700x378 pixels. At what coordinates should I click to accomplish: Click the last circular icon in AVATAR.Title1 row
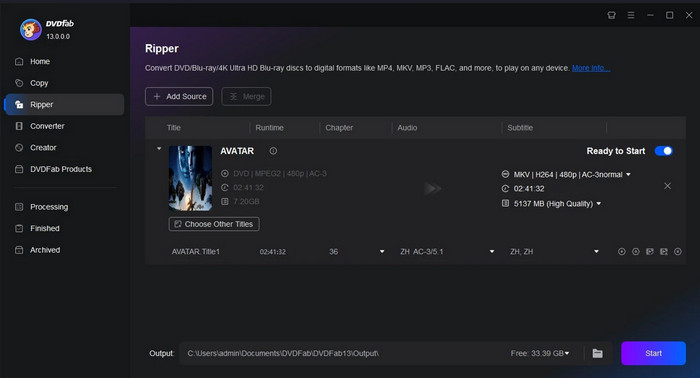678,252
